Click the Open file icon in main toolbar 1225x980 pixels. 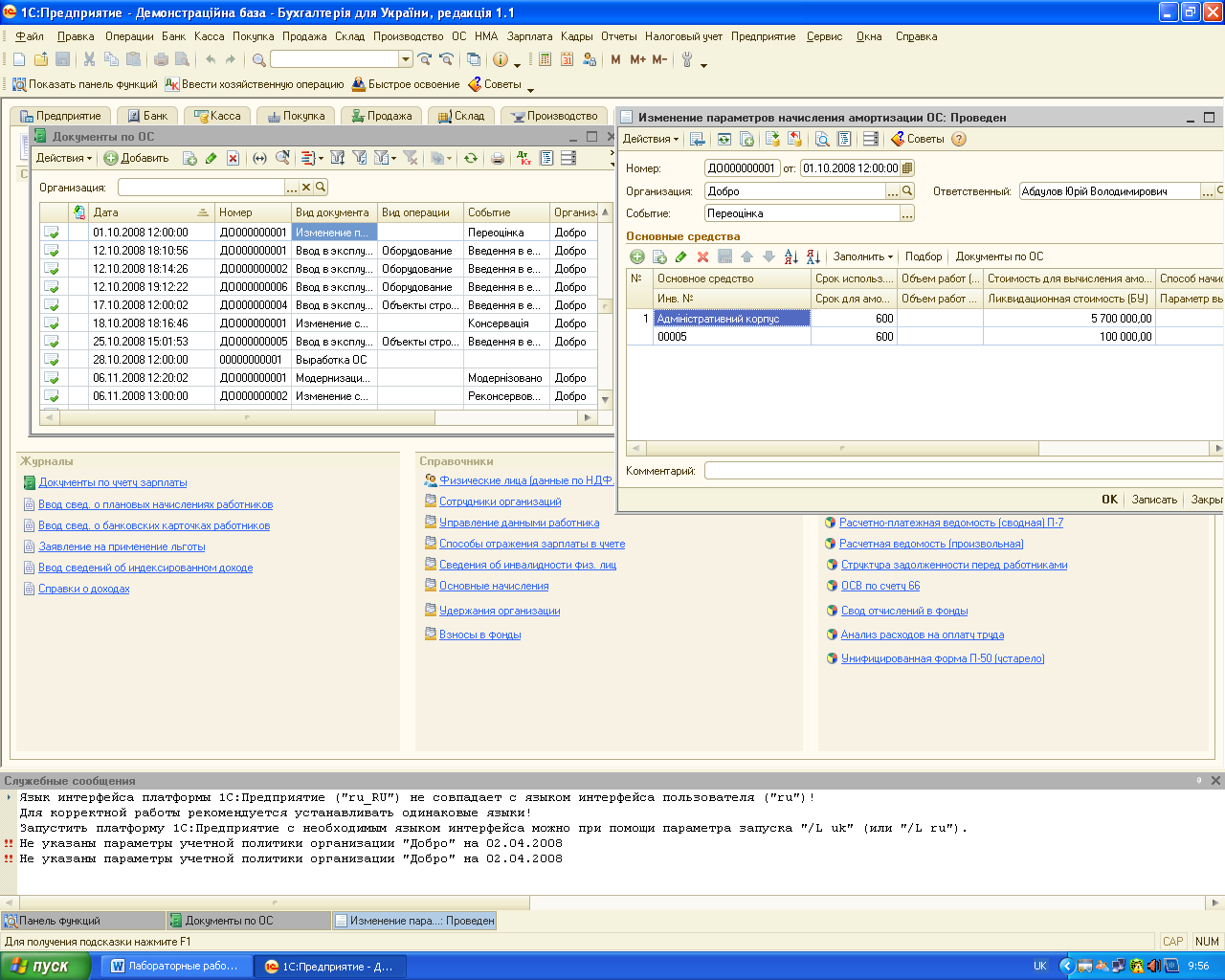(x=41, y=59)
